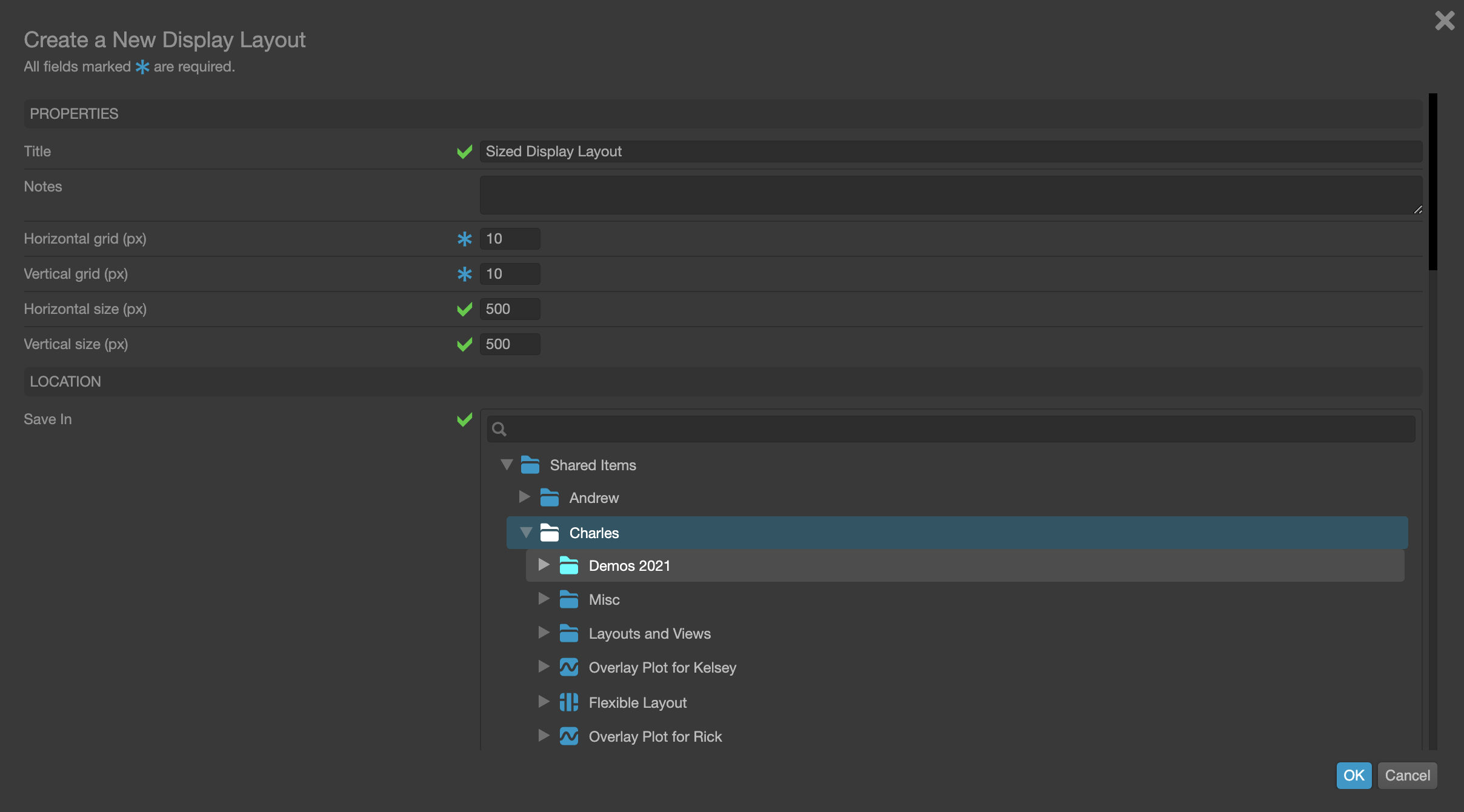Click the Shared Items folder icon
1464x812 pixels.
pyautogui.click(x=530, y=465)
